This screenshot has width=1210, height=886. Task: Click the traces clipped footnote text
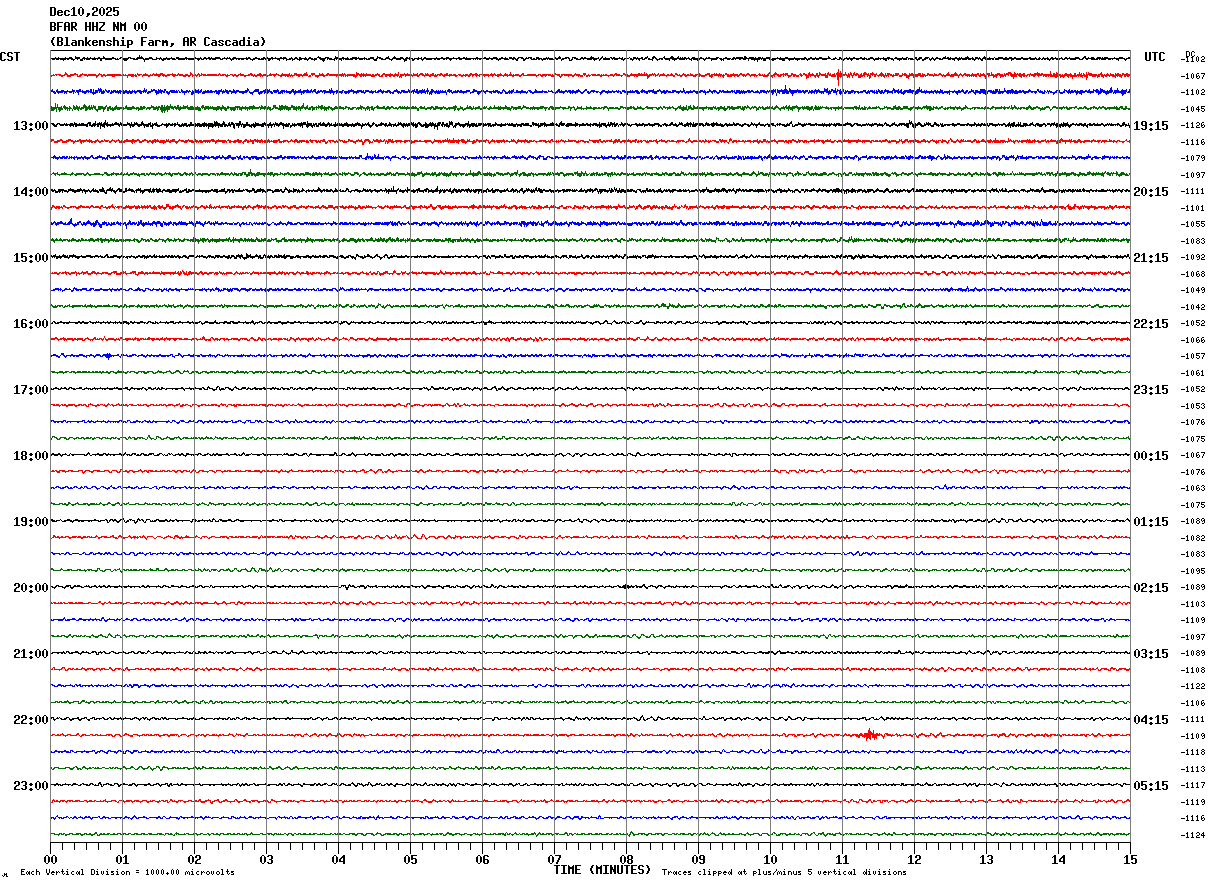point(784,873)
